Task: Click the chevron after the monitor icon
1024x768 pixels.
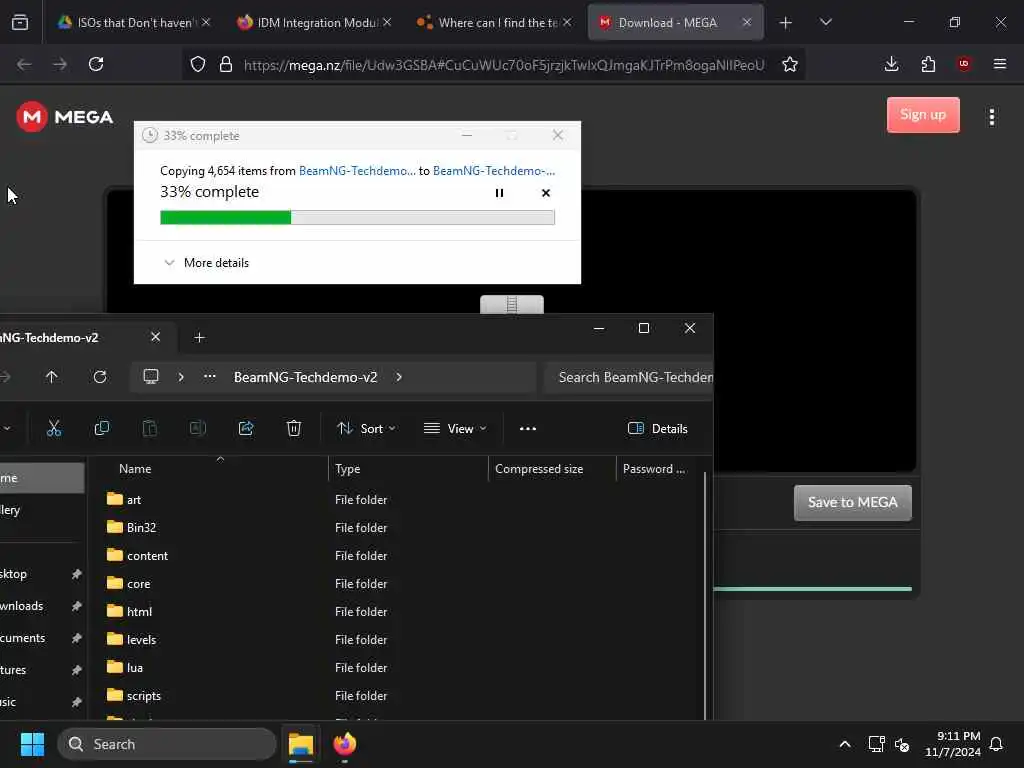Action: point(181,377)
